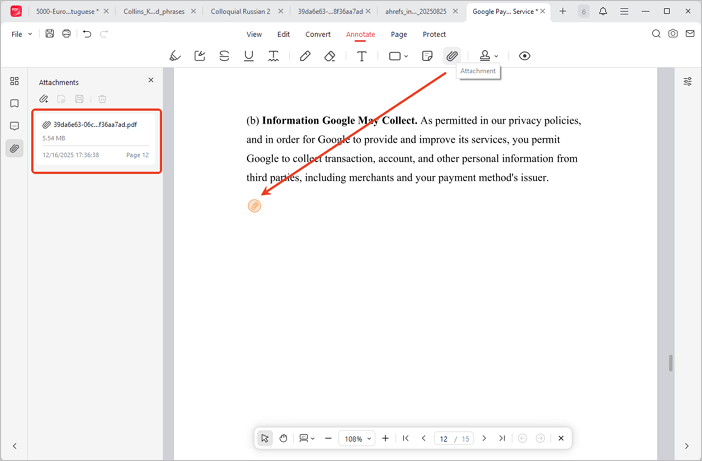Click the page number input field

[444, 439]
